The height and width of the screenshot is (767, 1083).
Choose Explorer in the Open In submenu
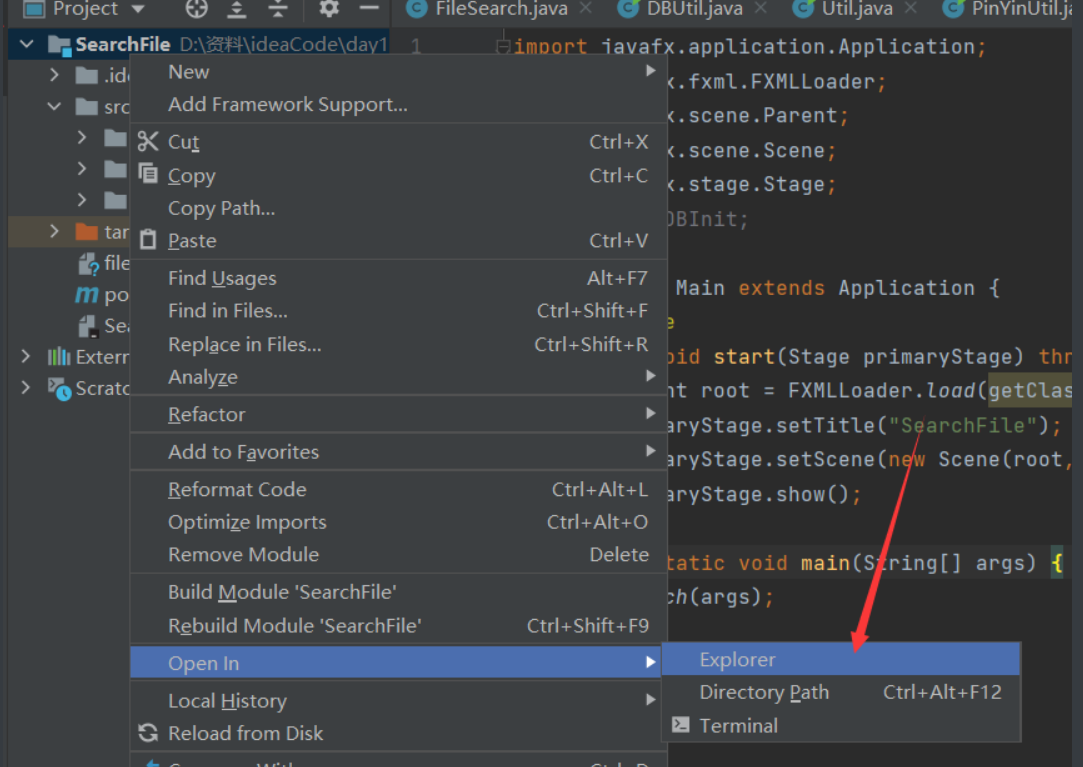point(841,659)
